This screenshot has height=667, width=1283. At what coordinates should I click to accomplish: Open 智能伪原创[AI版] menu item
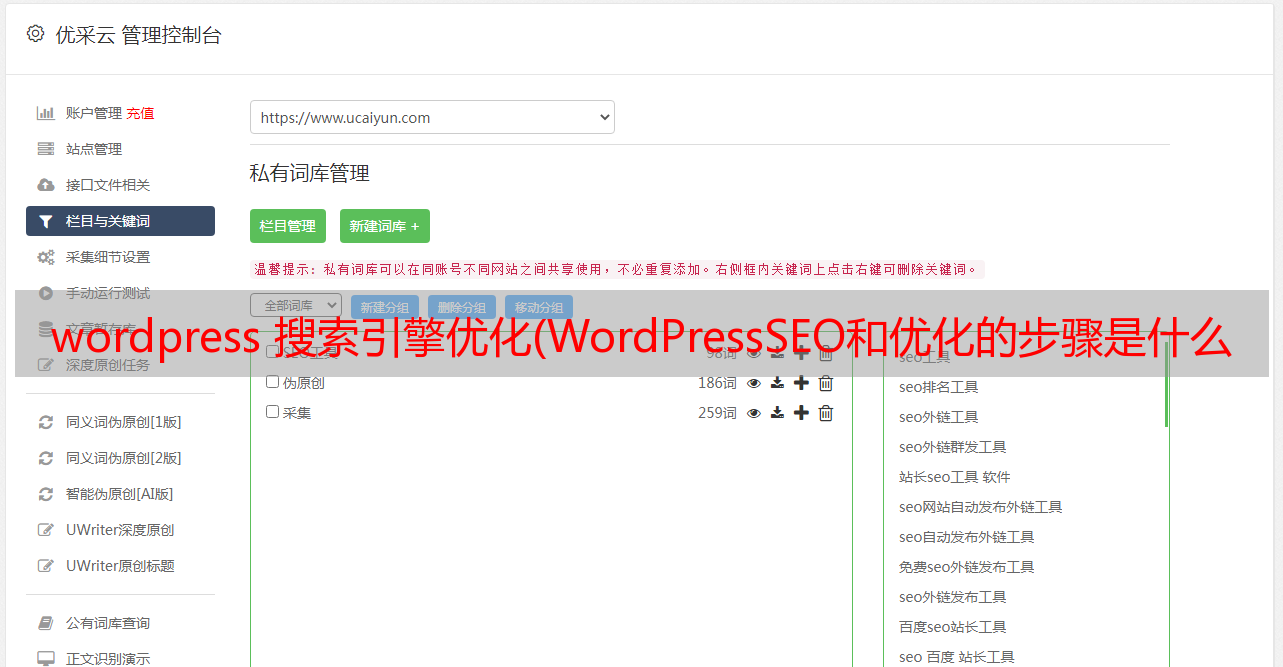pos(120,494)
